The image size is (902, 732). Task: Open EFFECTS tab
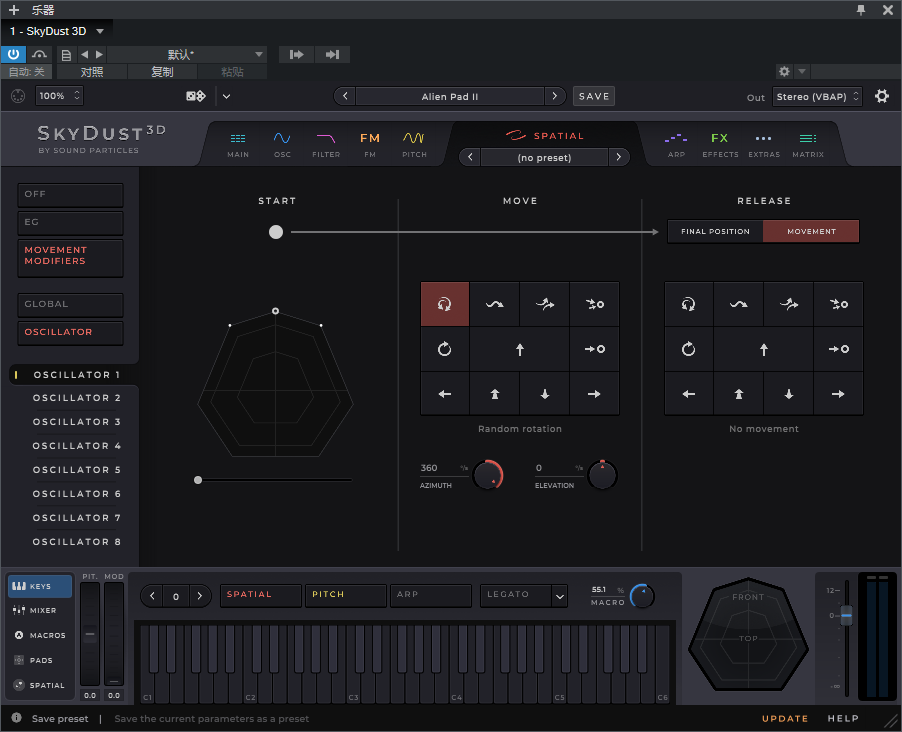pyautogui.click(x=720, y=145)
